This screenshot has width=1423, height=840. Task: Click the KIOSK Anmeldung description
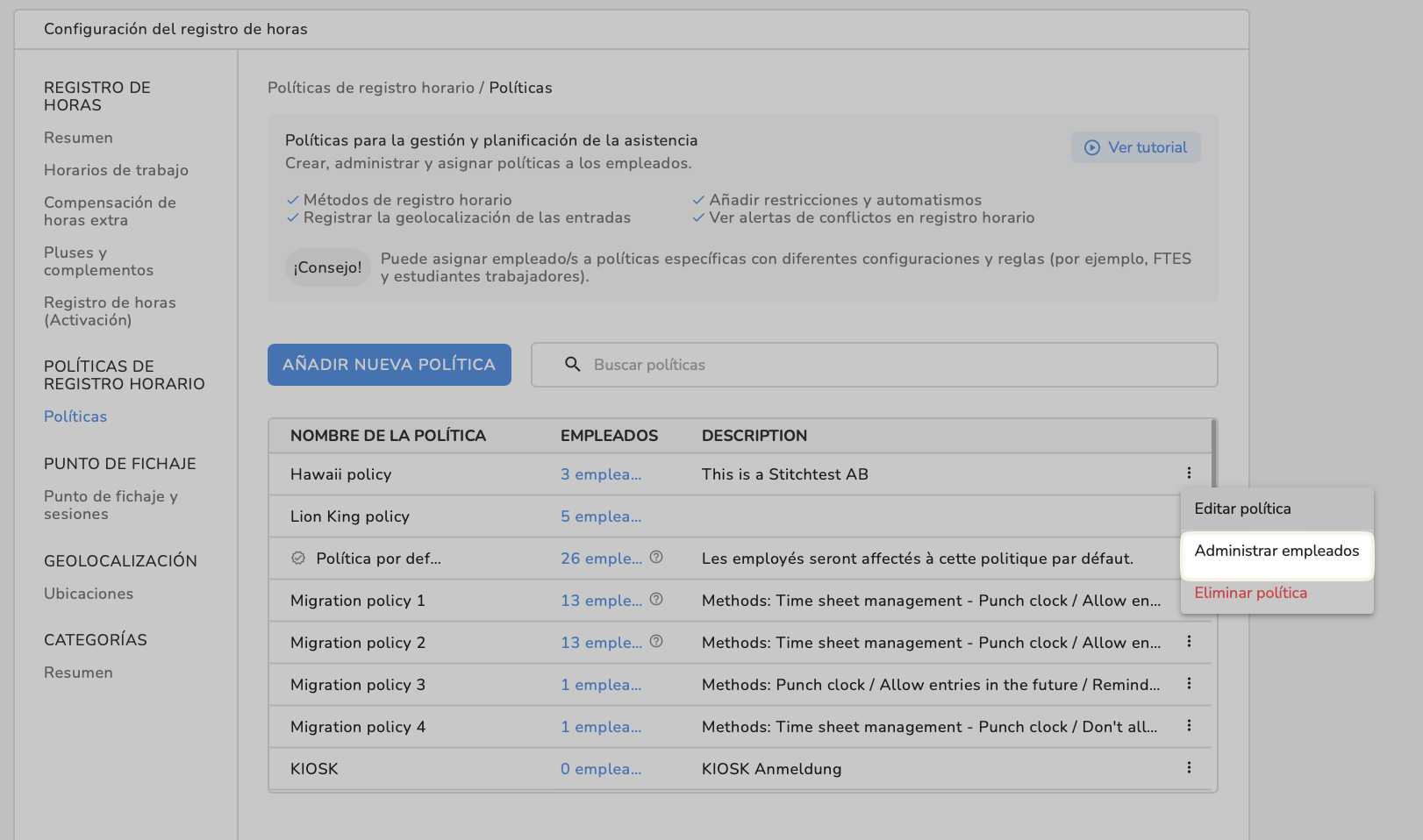tap(771, 769)
